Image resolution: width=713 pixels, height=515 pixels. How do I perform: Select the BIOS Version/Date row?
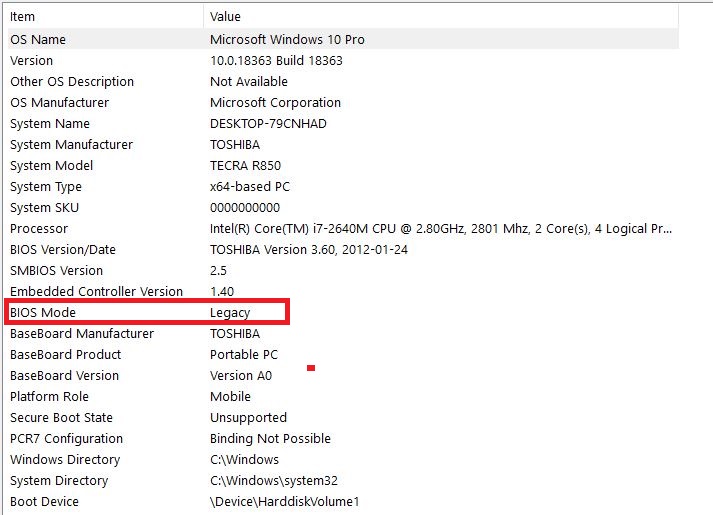point(343,249)
